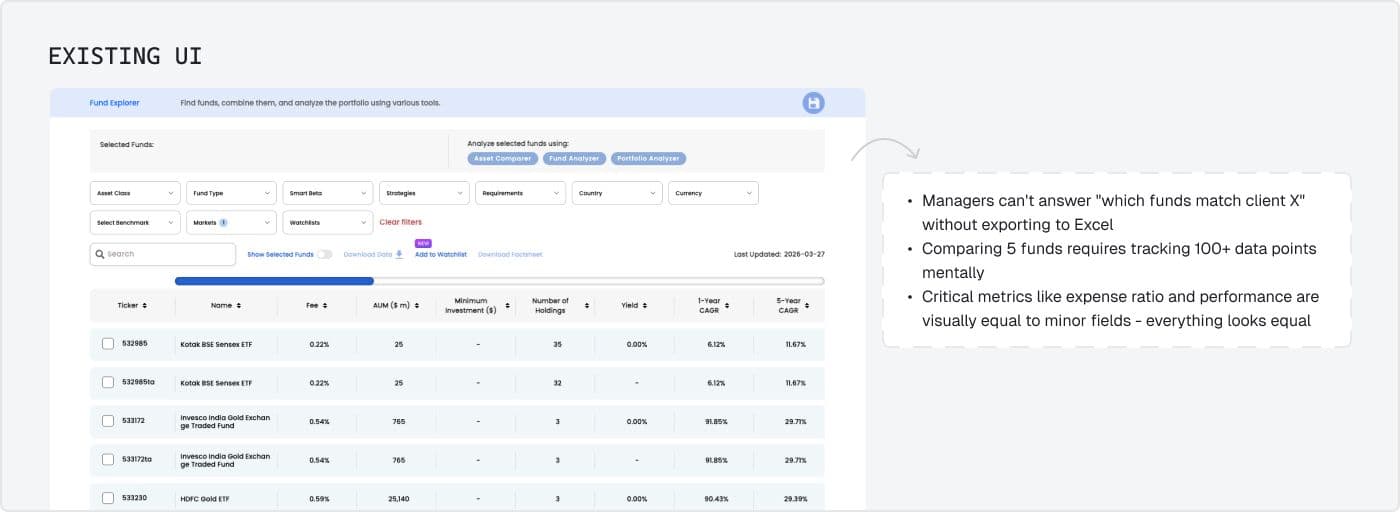Image resolution: width=1400 pixels, height=512 pixels.
Task: Click the sort arrows next to Yield
Action: [x=646, y=305]
